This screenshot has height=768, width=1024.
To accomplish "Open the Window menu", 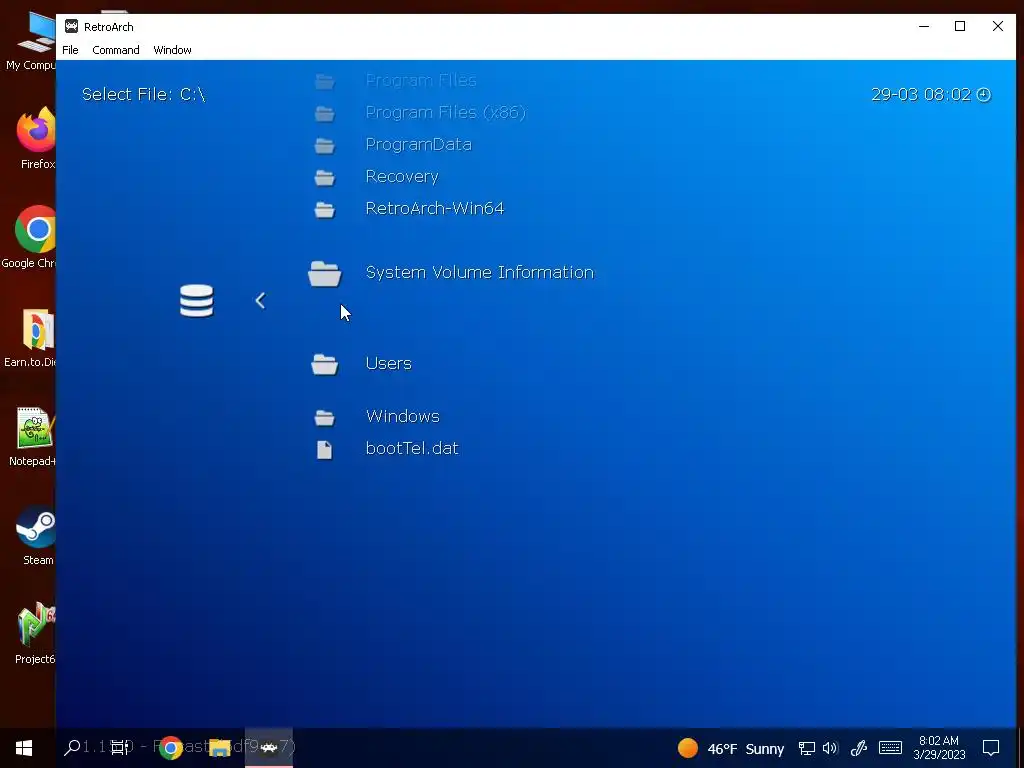I will tap(172, 50).
